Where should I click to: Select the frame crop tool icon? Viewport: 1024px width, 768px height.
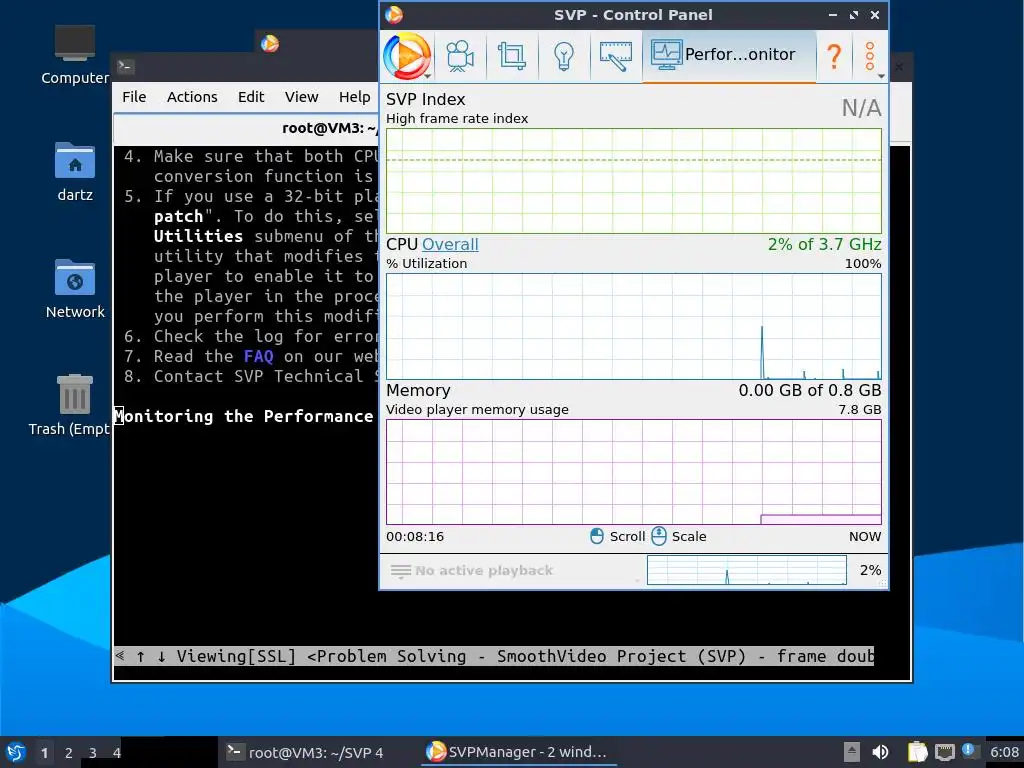512,56
